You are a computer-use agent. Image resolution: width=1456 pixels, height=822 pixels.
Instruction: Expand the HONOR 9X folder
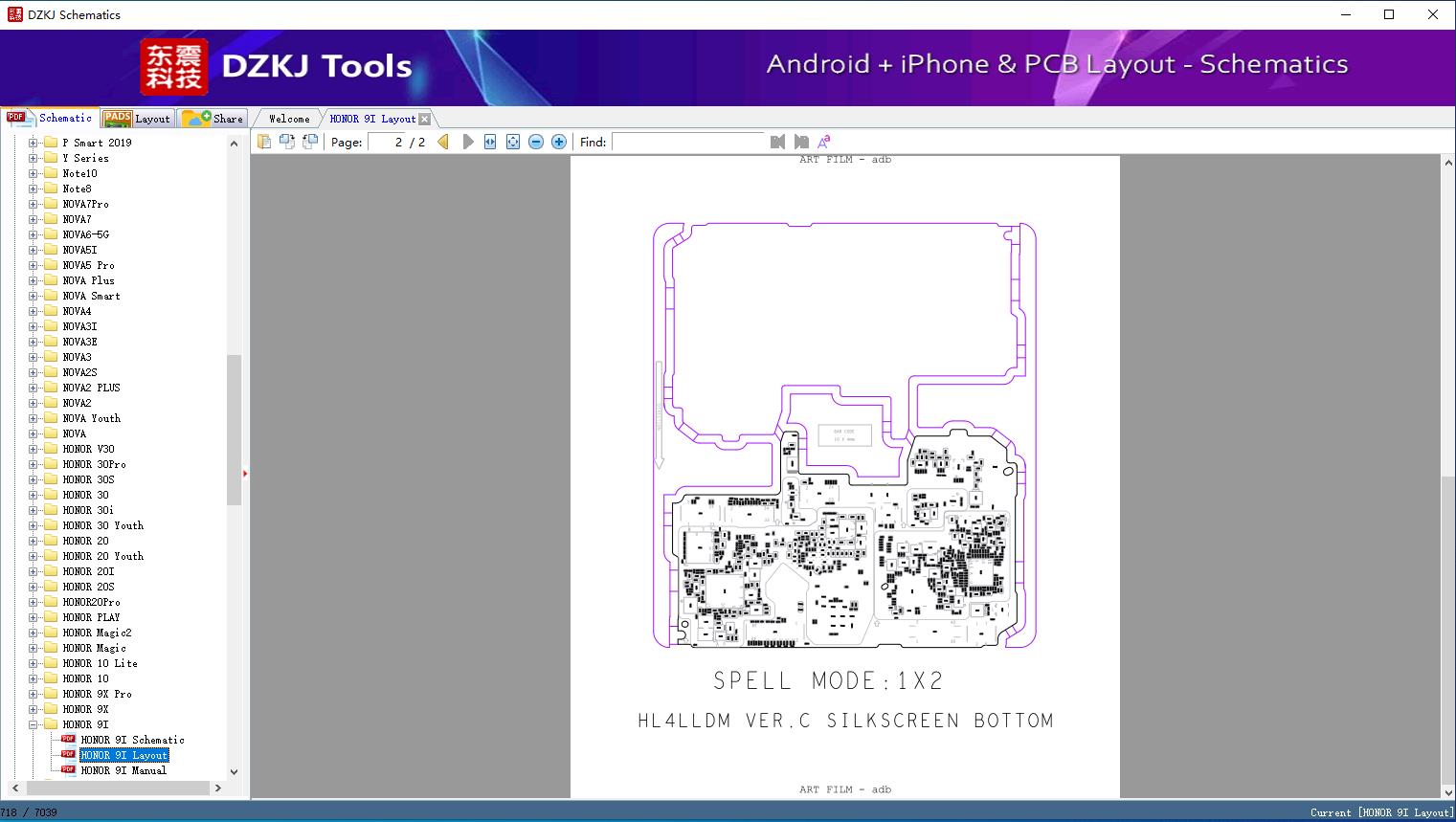pyautogui.click(x=33, y=709)
